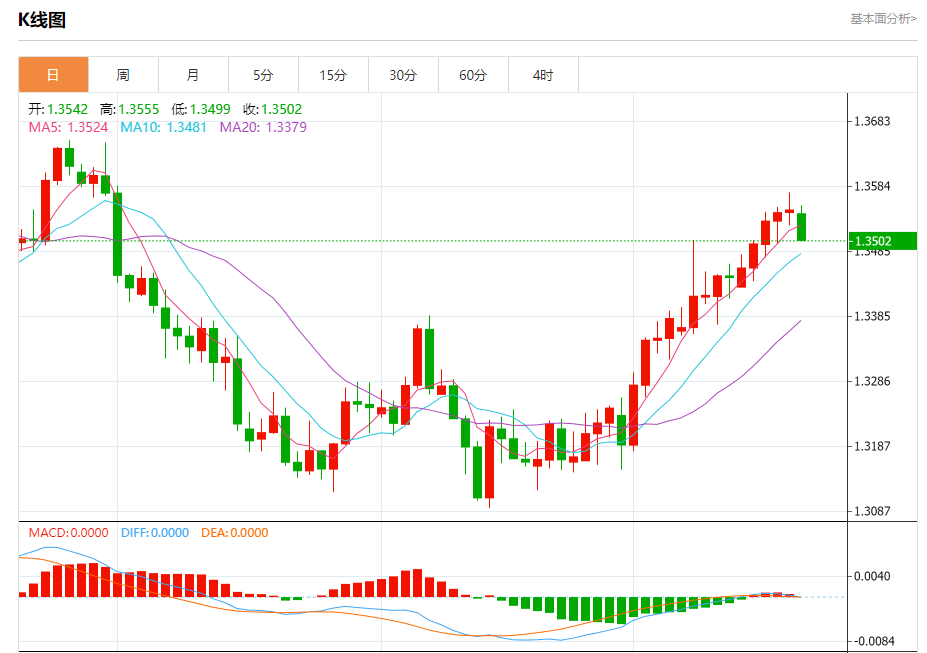Image resolution: width=927 pixels, height=653 pixels.
Task: Click the close price 收:1.3502
Action: (x=273, y=109)
